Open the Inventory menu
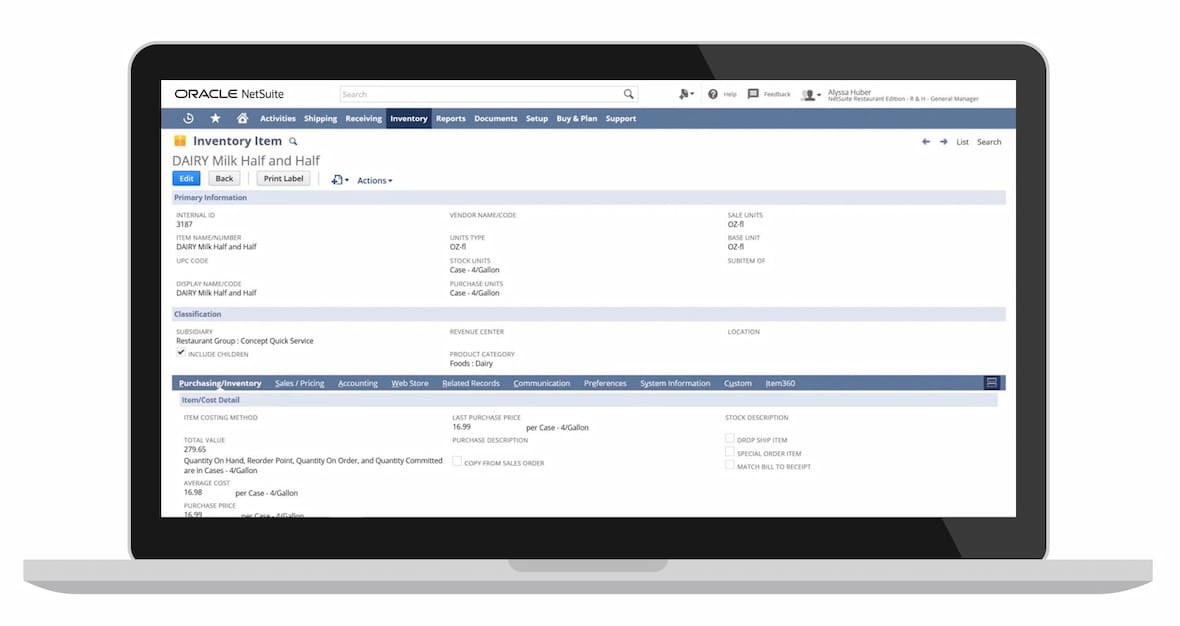 pos(409,118)
